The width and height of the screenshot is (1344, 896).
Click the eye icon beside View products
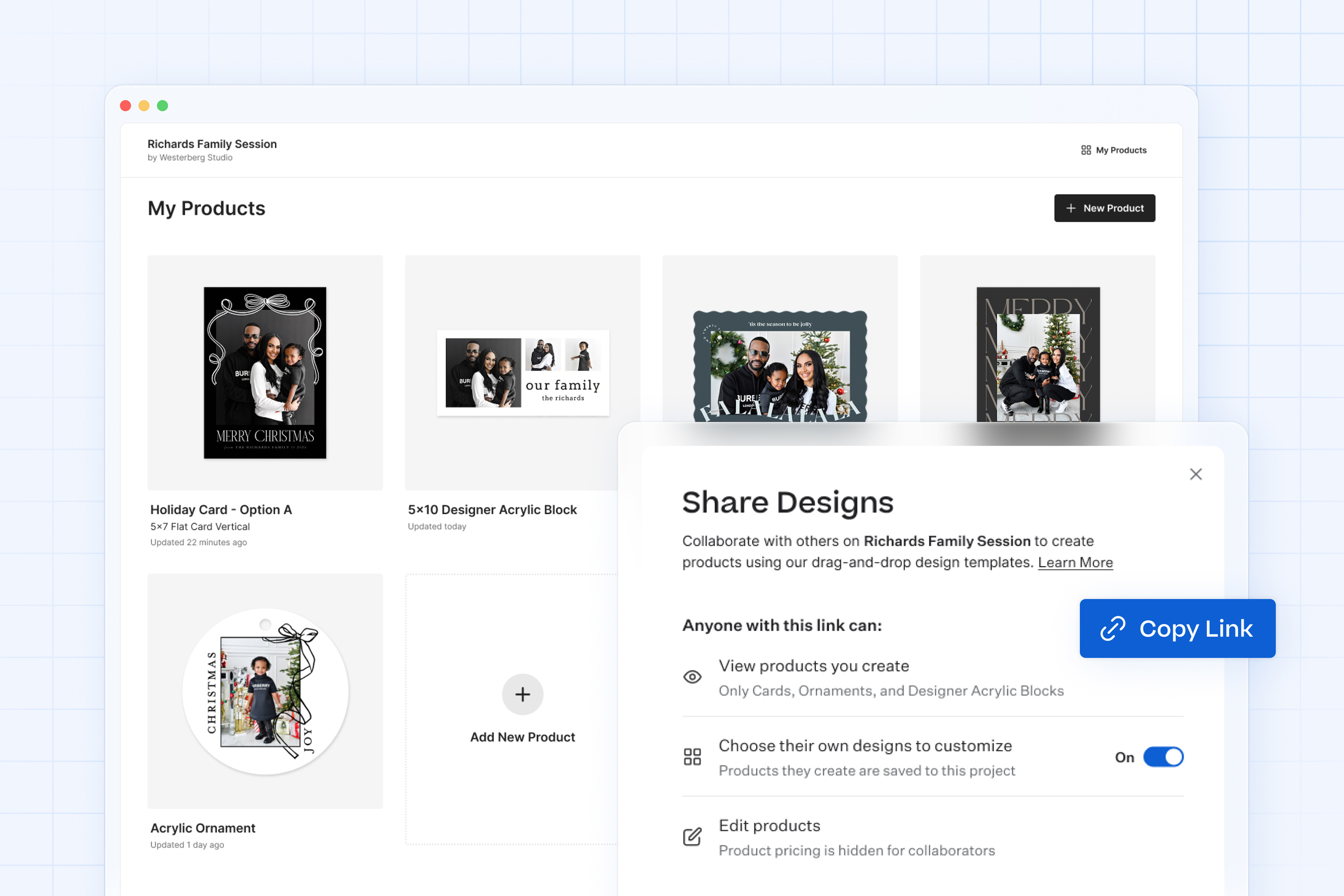click(692, 677)
